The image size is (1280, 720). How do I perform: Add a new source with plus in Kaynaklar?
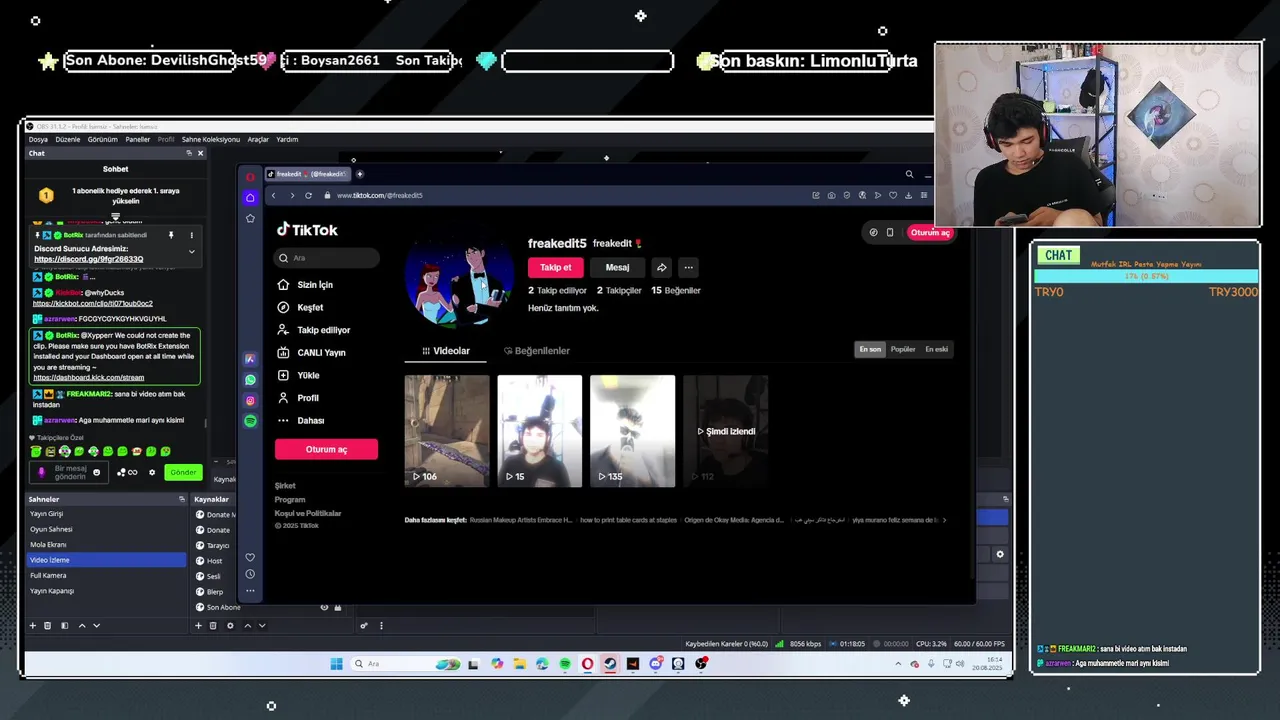(198, 626)
